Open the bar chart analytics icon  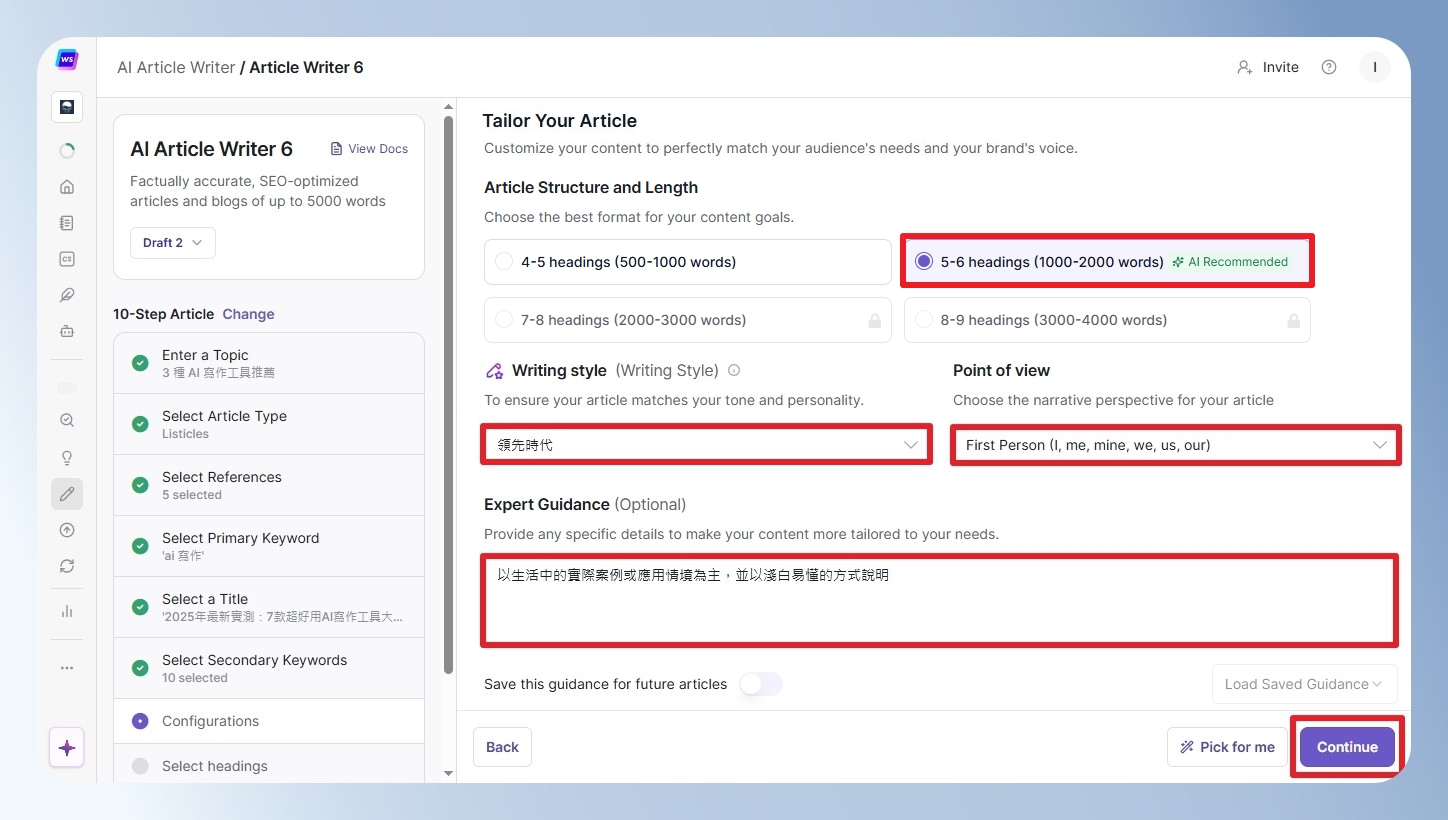tap(67, 611)
